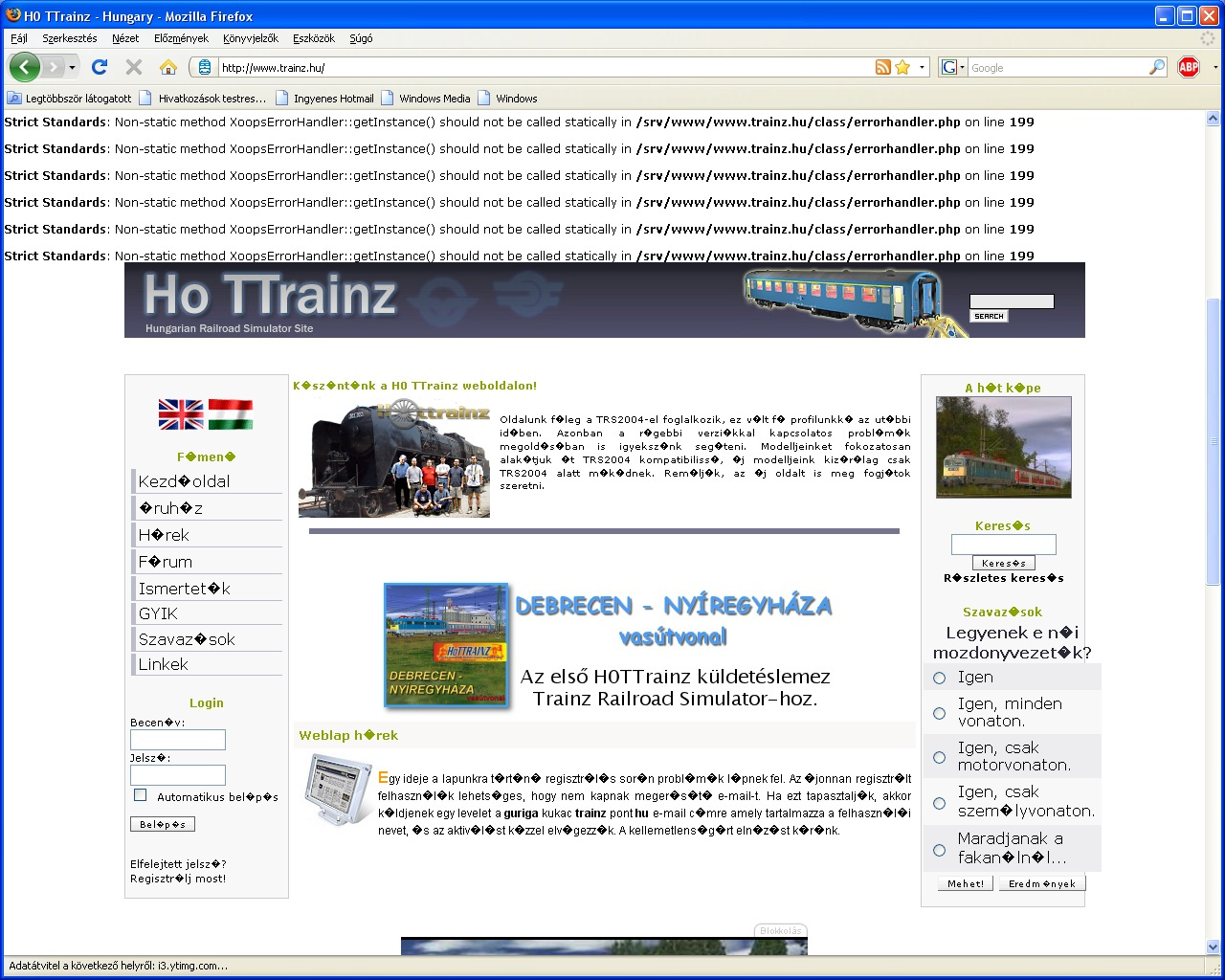
Task: Click the vertical scrollbar down arrow
Action: (x=1214, y=947)
